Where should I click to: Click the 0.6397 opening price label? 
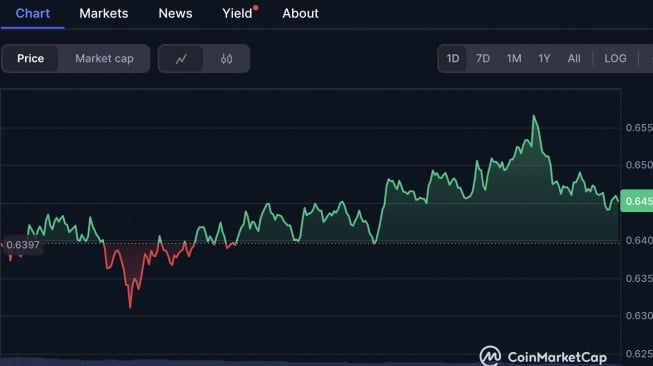click(x=22, y=245)
